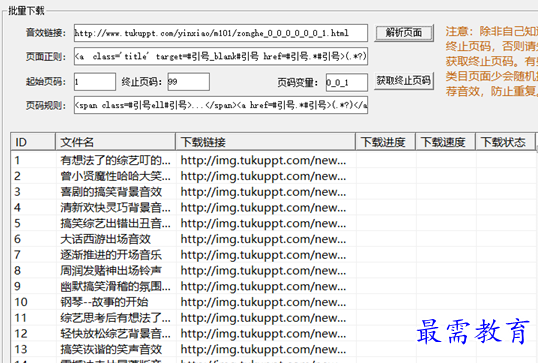Click download link in row 5

(263, 223)
